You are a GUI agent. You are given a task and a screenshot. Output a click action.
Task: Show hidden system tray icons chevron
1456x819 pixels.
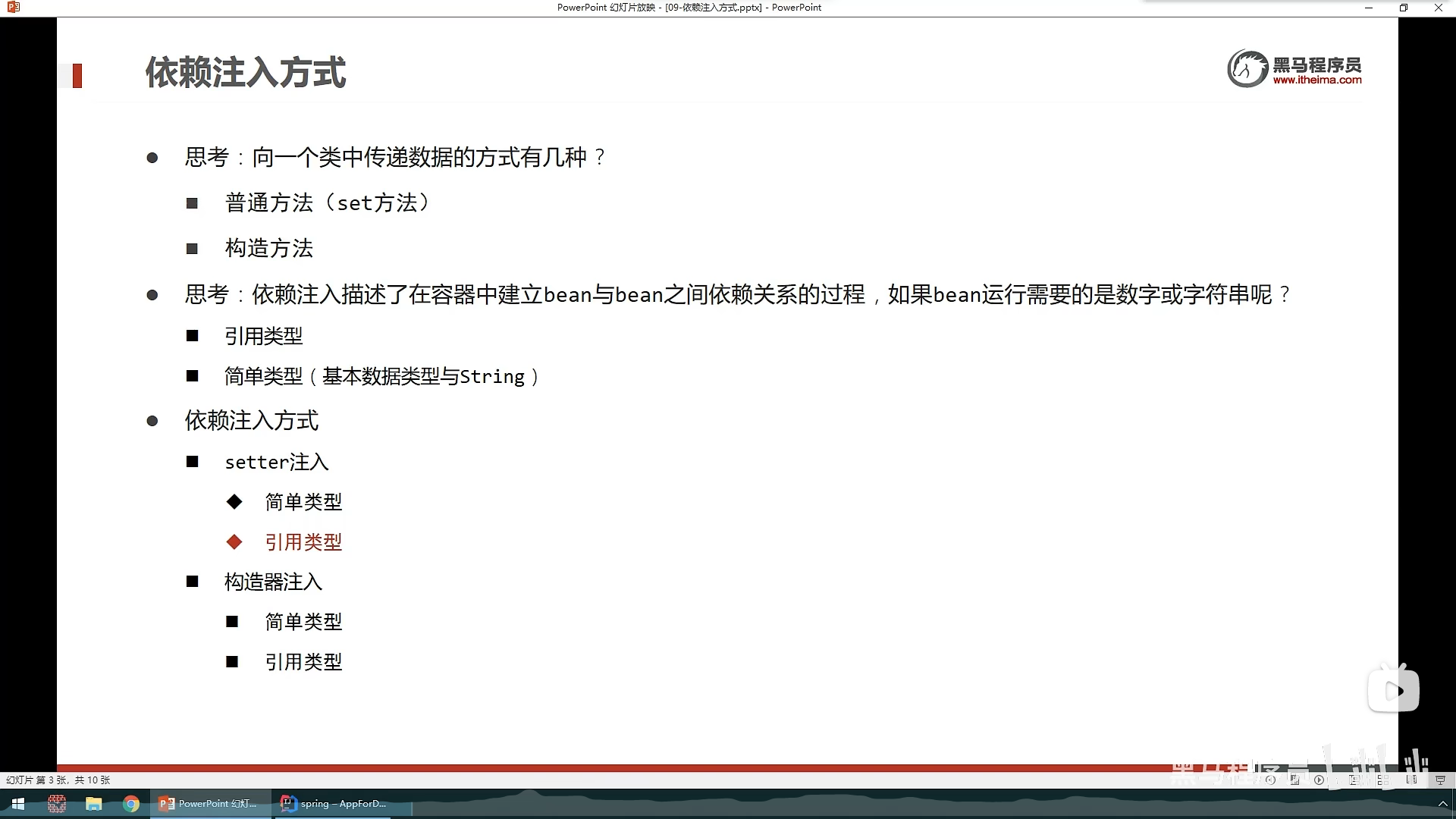pyautogui.click(x=1443, y=804)
